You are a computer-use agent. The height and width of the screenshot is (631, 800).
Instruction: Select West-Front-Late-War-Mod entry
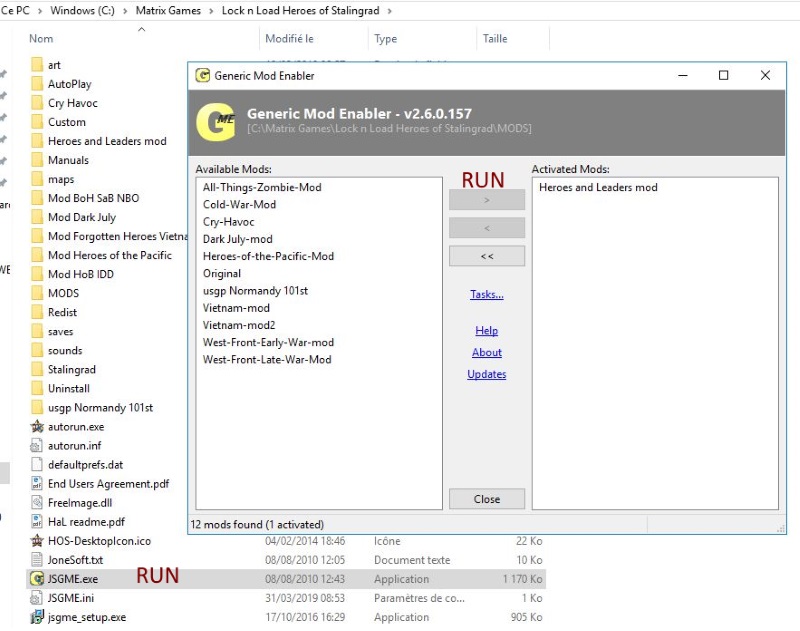click(x=267, y=360)
